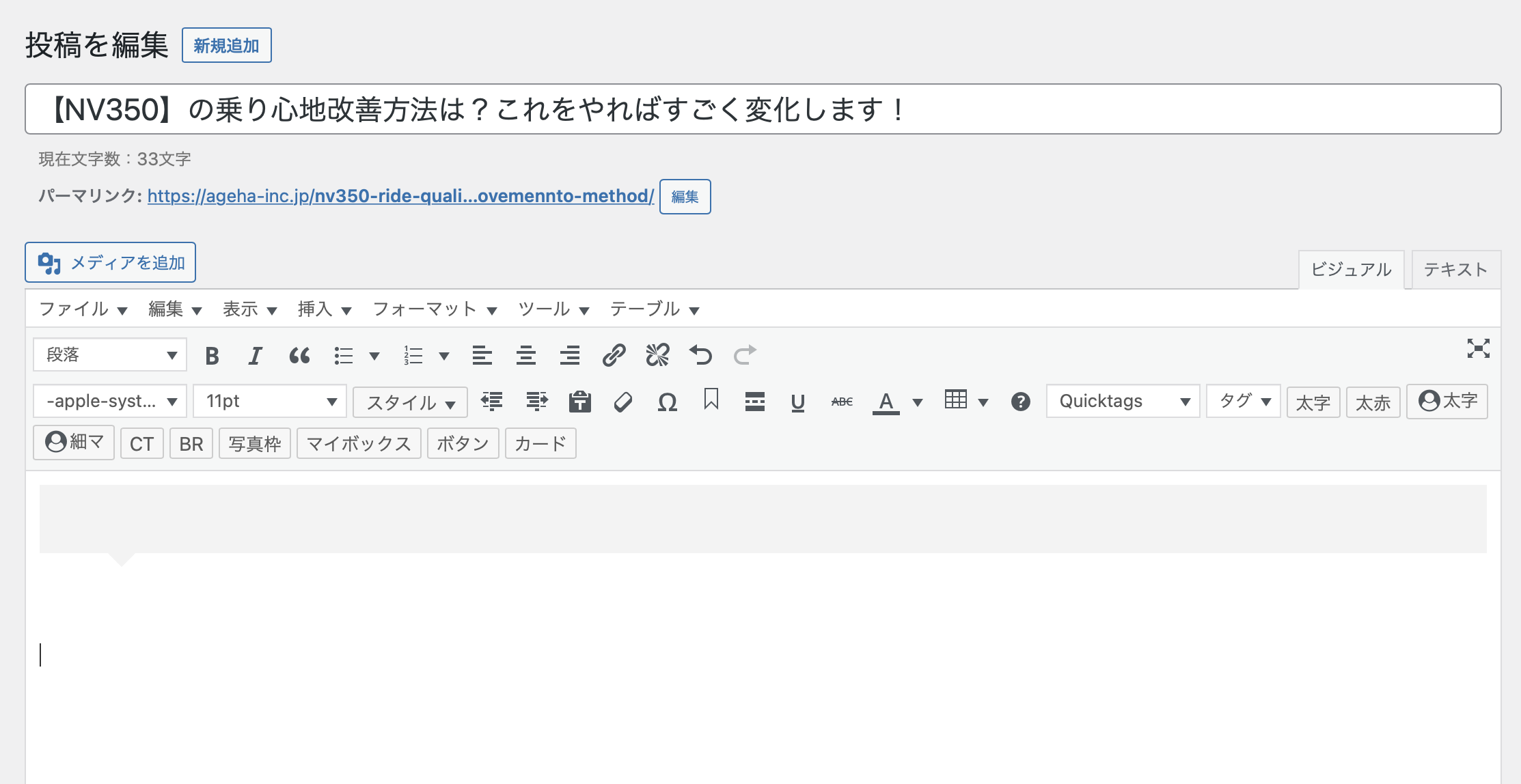Viewport: 1521px width, 784px height.
Task: Click the insert link icon
Action: tap(614, 355)
